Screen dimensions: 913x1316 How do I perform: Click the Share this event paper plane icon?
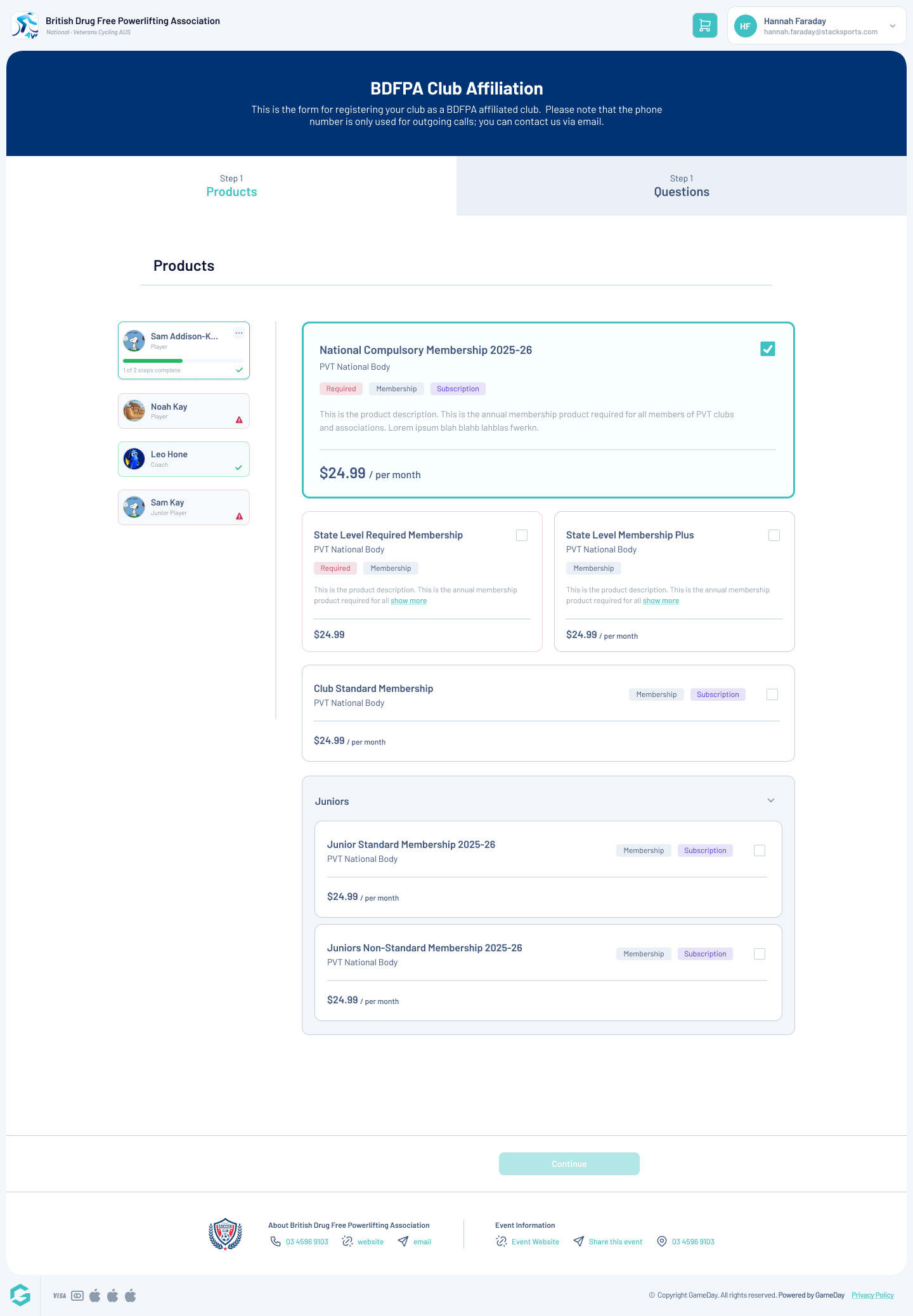[579, 1241]
